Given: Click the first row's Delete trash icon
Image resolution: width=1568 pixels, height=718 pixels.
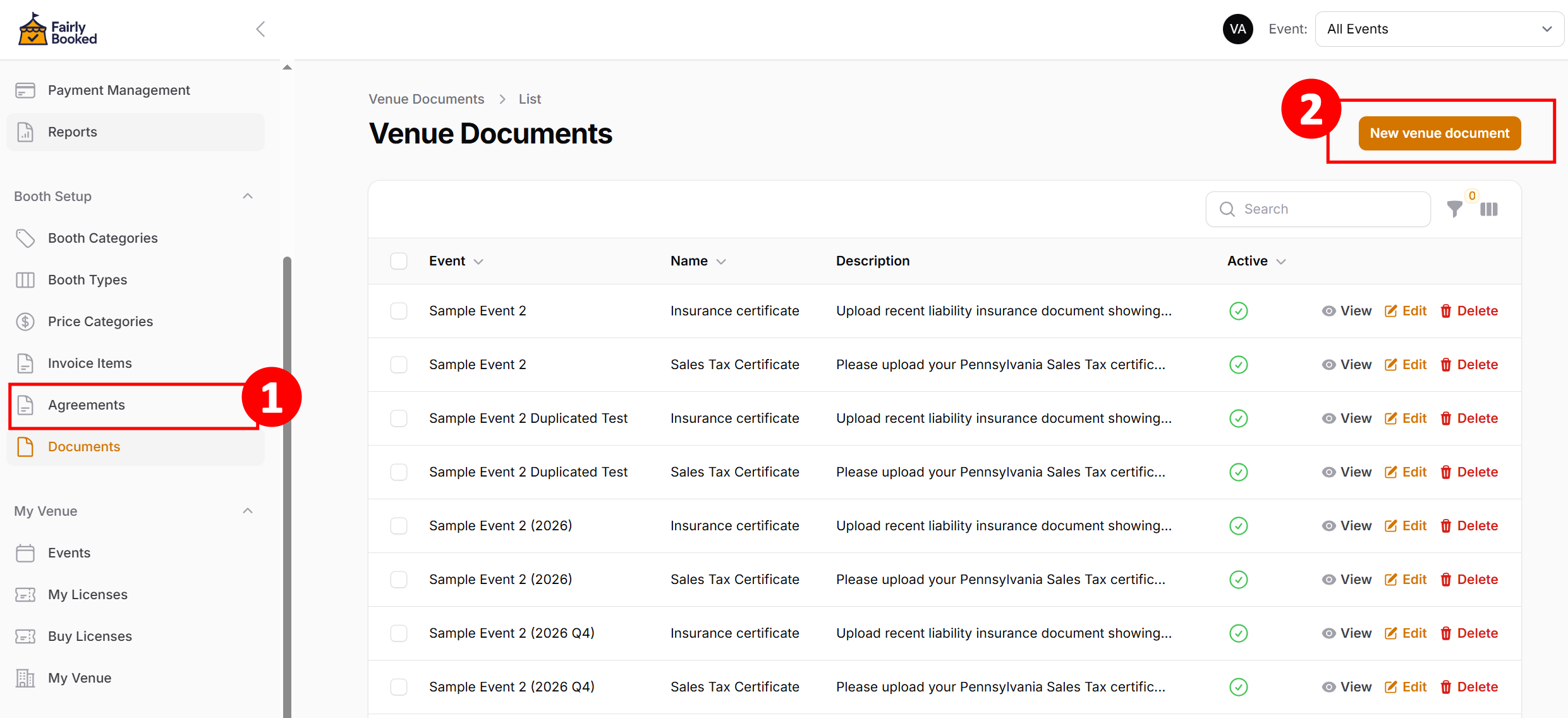Looking at the screenshot, I should (1445, 311).
